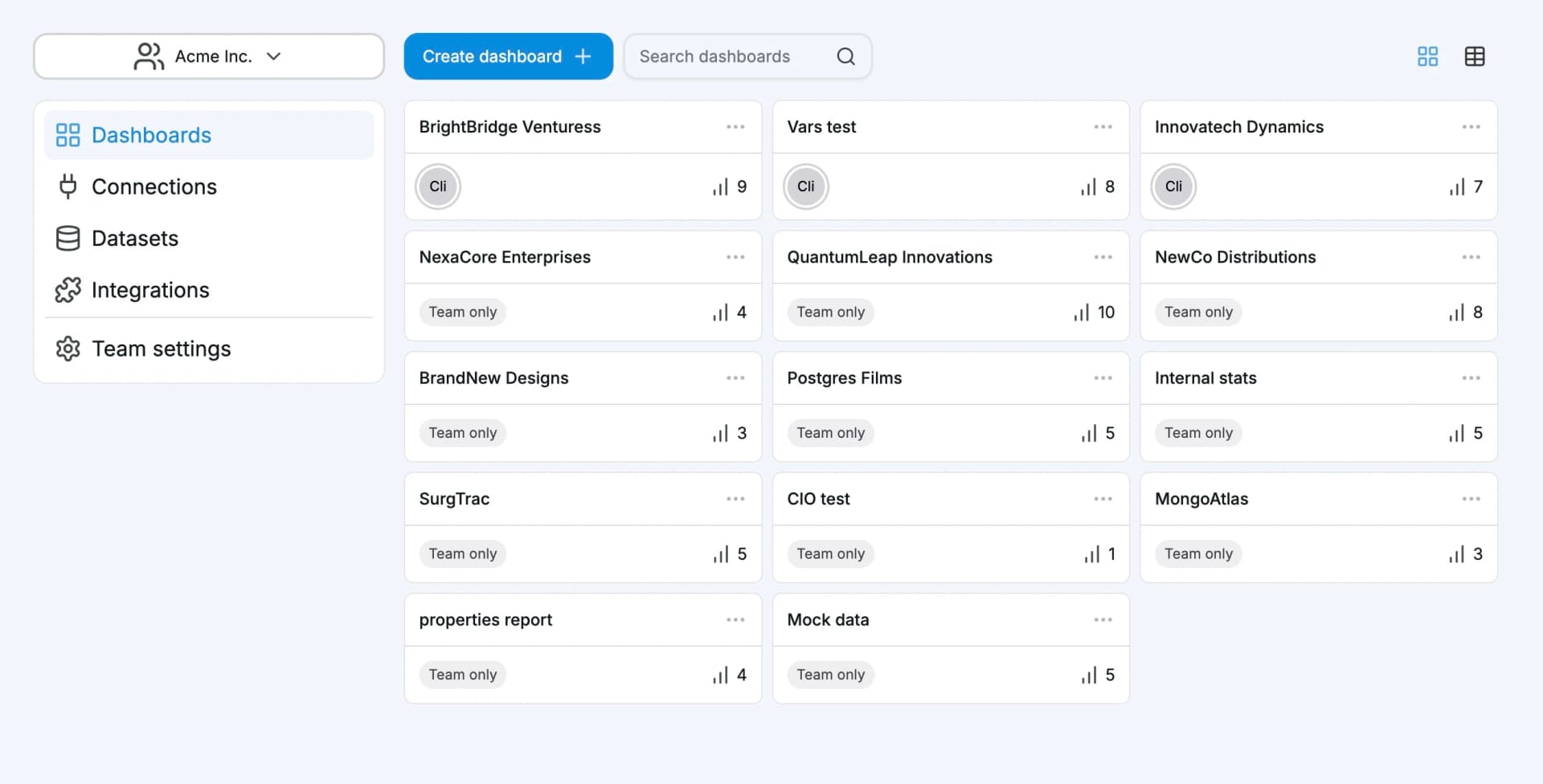Open MongoAtlas more options menu
This screenshot has width=1543, height=784.
1471,499
